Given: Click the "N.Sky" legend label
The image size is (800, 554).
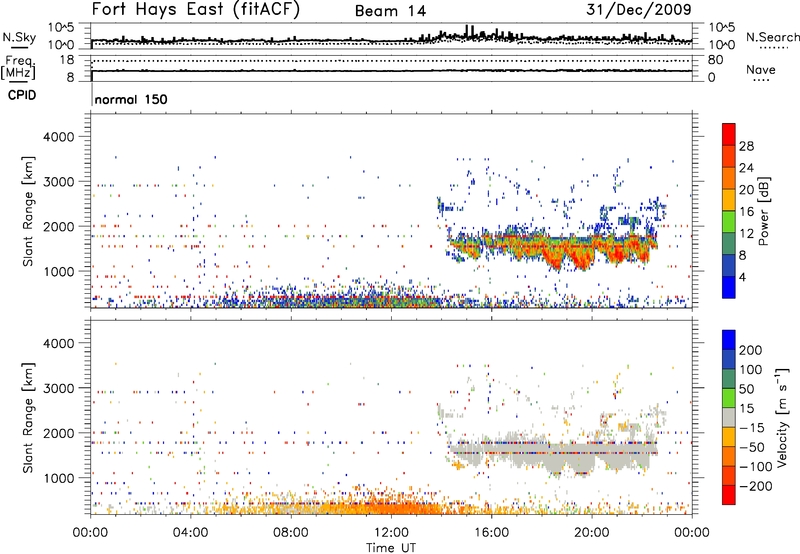Looking at the screenshot, I should [19, 37].
